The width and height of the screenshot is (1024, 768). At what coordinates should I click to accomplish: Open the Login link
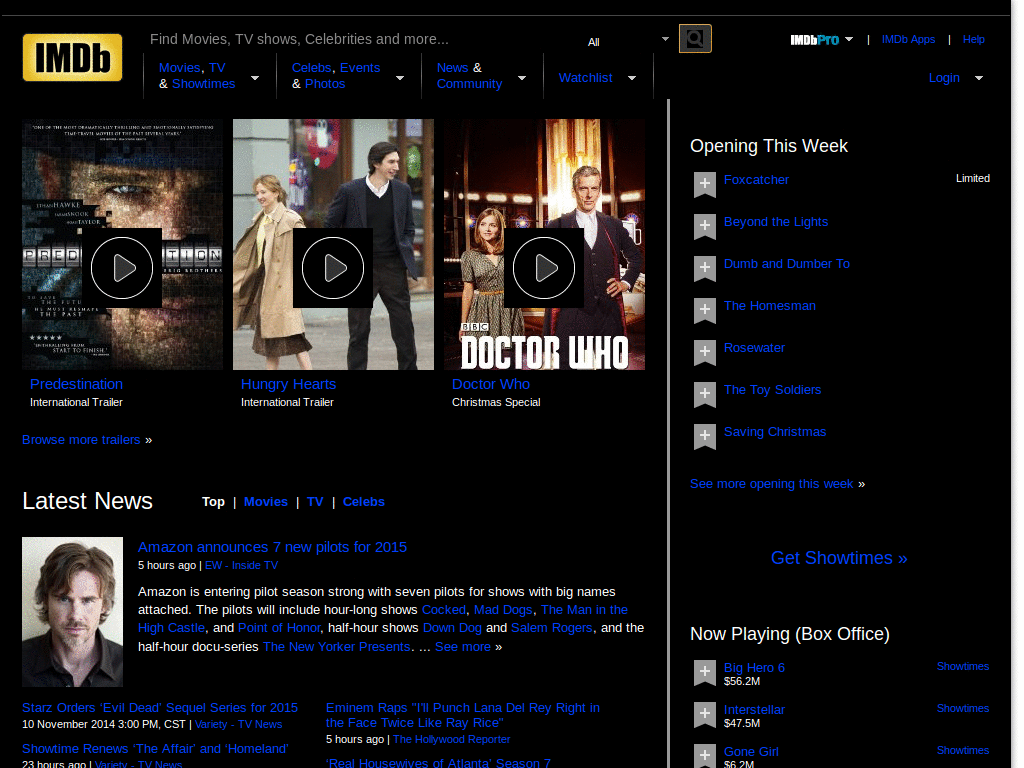[944, 78]
